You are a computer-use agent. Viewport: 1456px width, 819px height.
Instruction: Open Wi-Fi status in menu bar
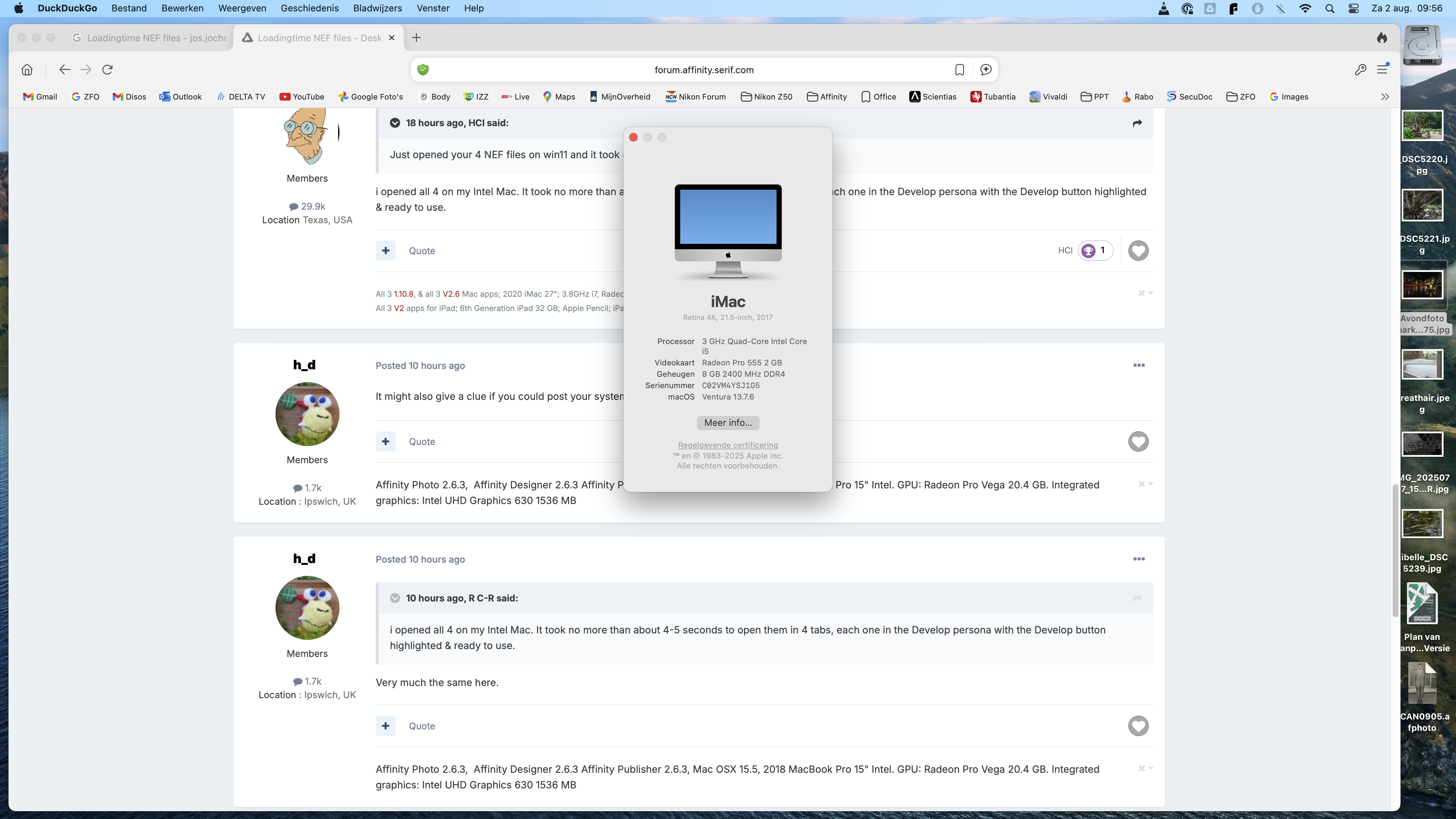(1305, 9)
